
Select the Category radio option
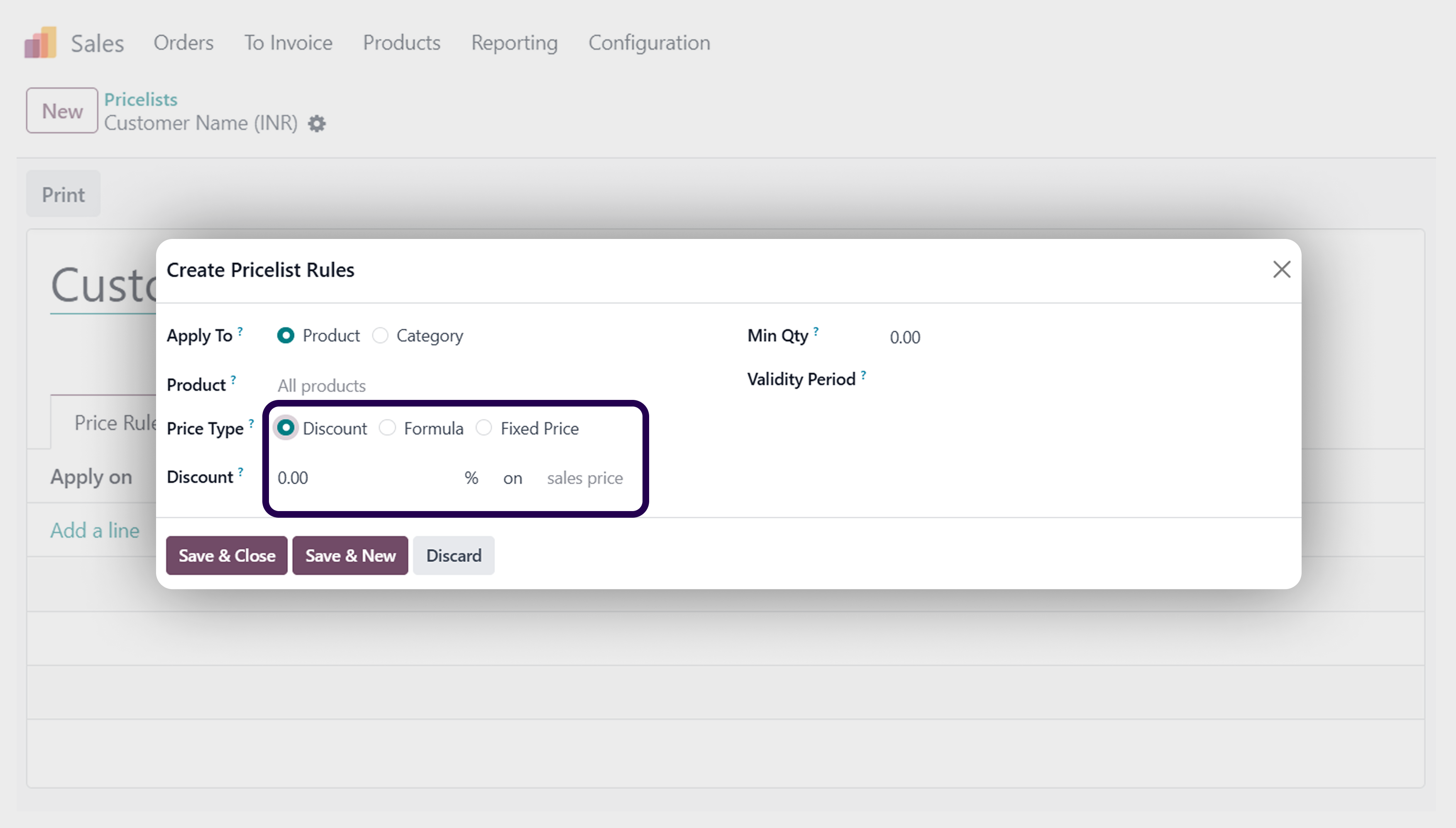(380, 336)
